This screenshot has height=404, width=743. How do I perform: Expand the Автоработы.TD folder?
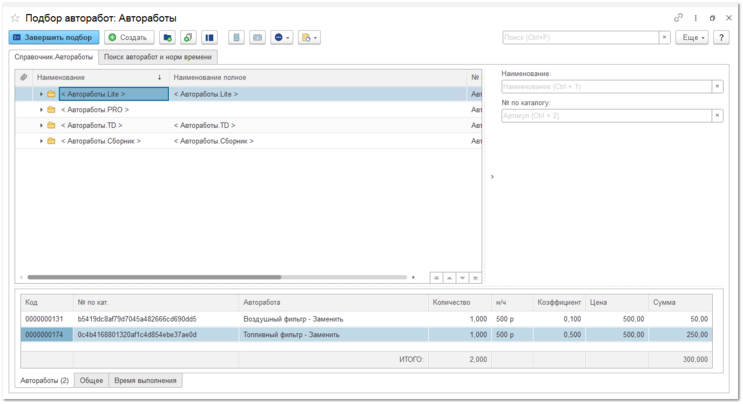coord(41,126)
